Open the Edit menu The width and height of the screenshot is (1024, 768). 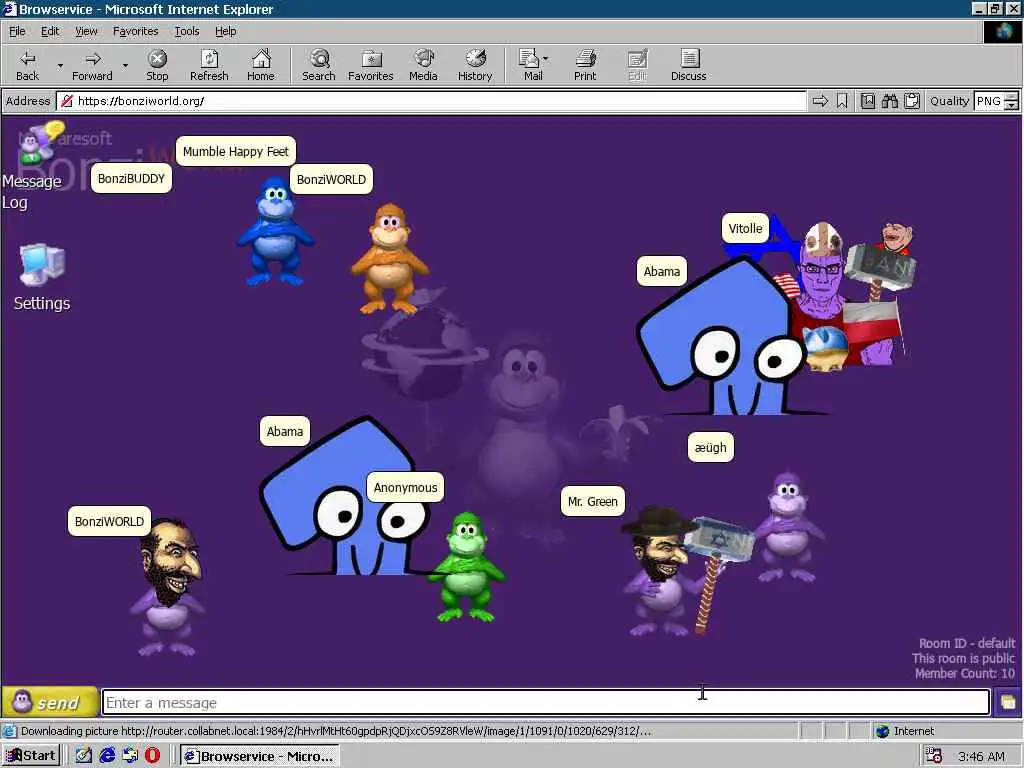[50, 31]
